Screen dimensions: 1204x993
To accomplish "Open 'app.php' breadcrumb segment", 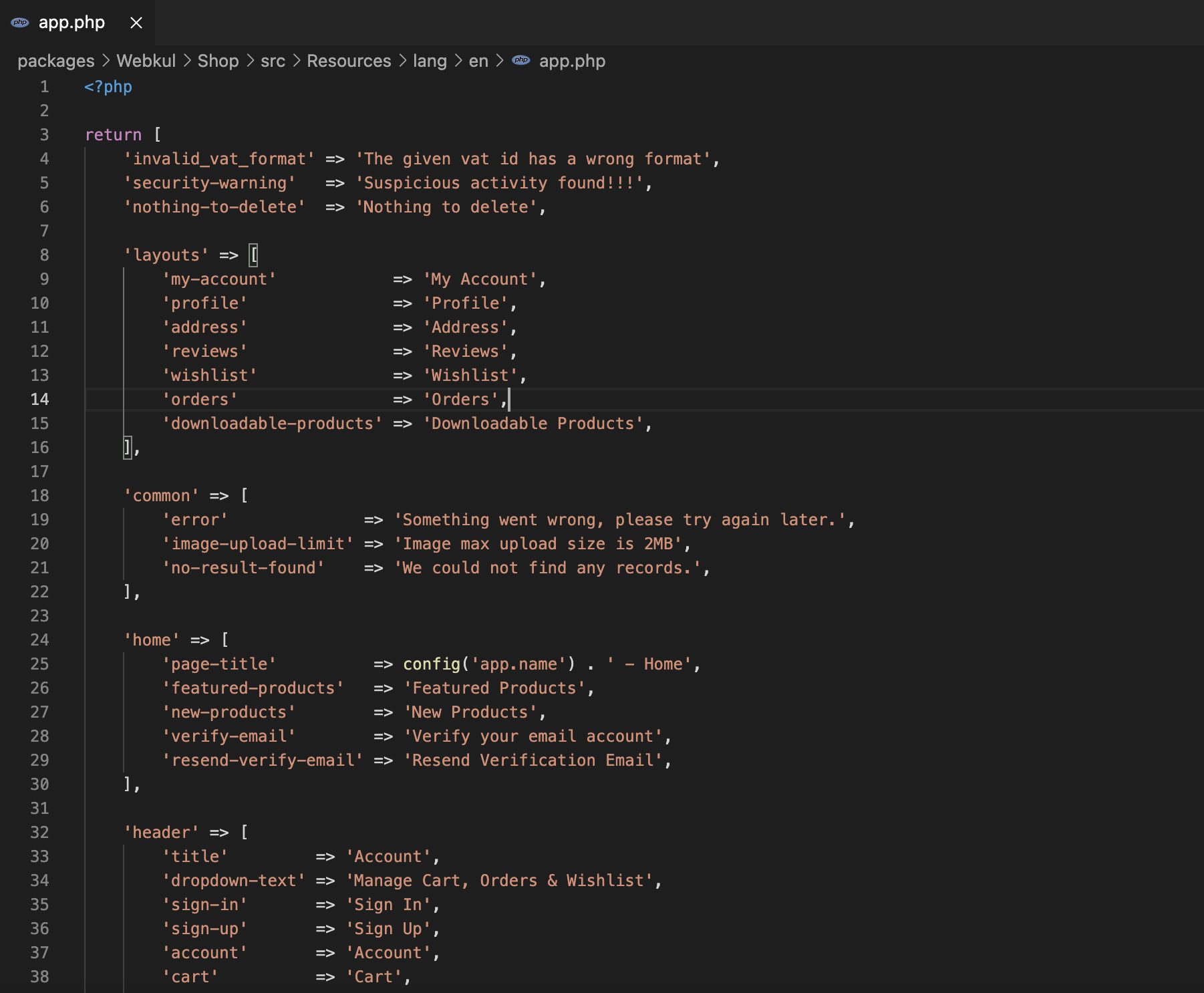I will coord(572,61).
